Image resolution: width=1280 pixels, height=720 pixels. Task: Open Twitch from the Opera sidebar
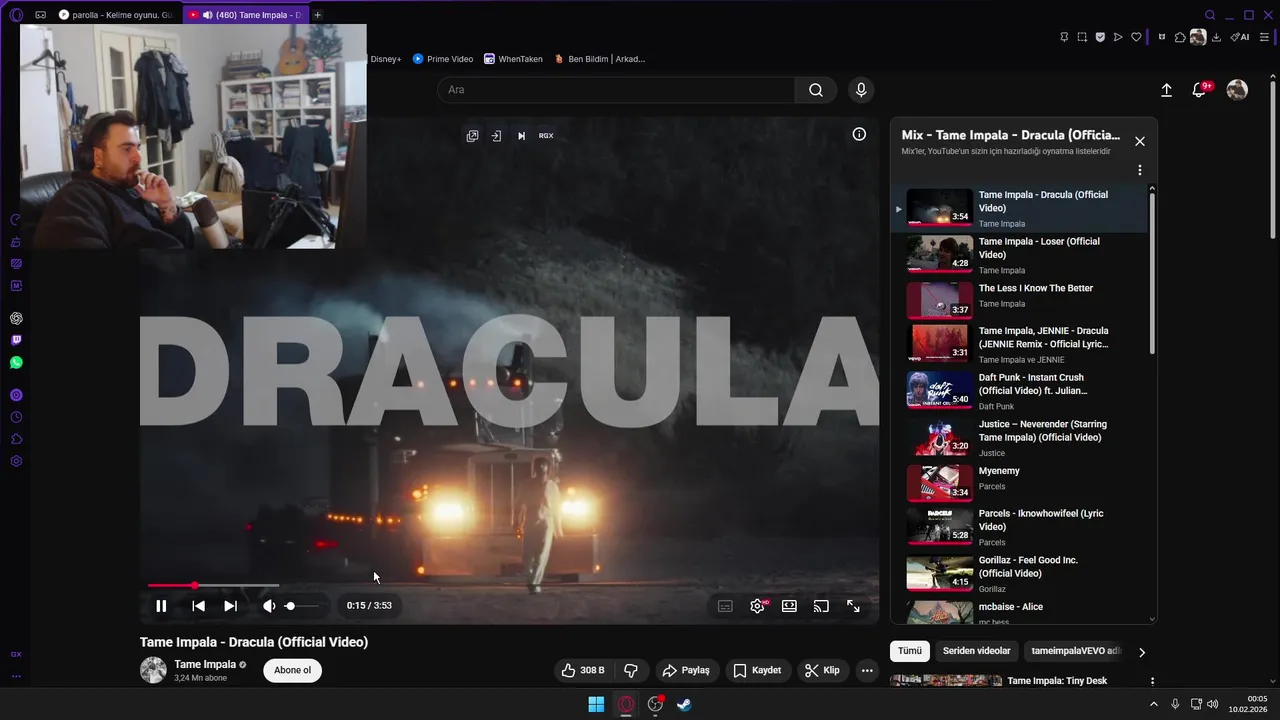[16, 341]
